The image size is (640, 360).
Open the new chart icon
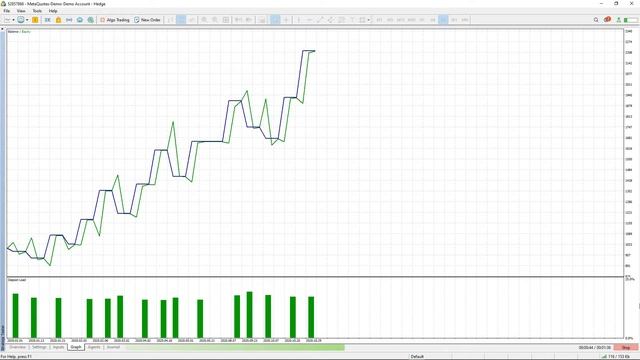point(7,20)
